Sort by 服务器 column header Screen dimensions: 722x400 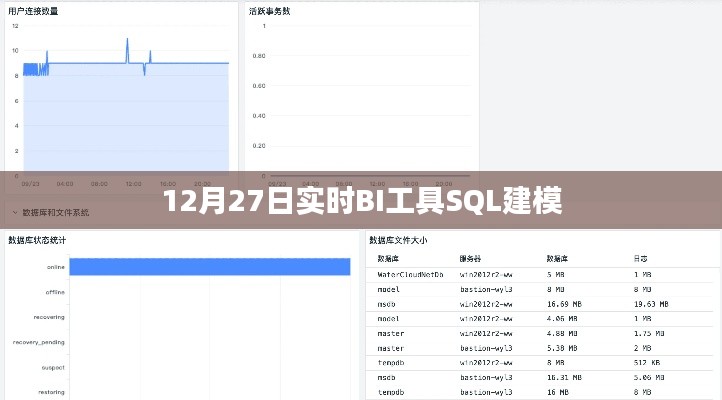(471, 257)
